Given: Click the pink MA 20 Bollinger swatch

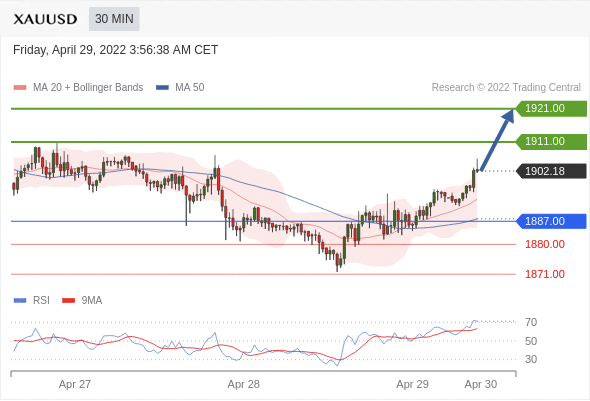Looking at the screenshot, I should [20, 88].
